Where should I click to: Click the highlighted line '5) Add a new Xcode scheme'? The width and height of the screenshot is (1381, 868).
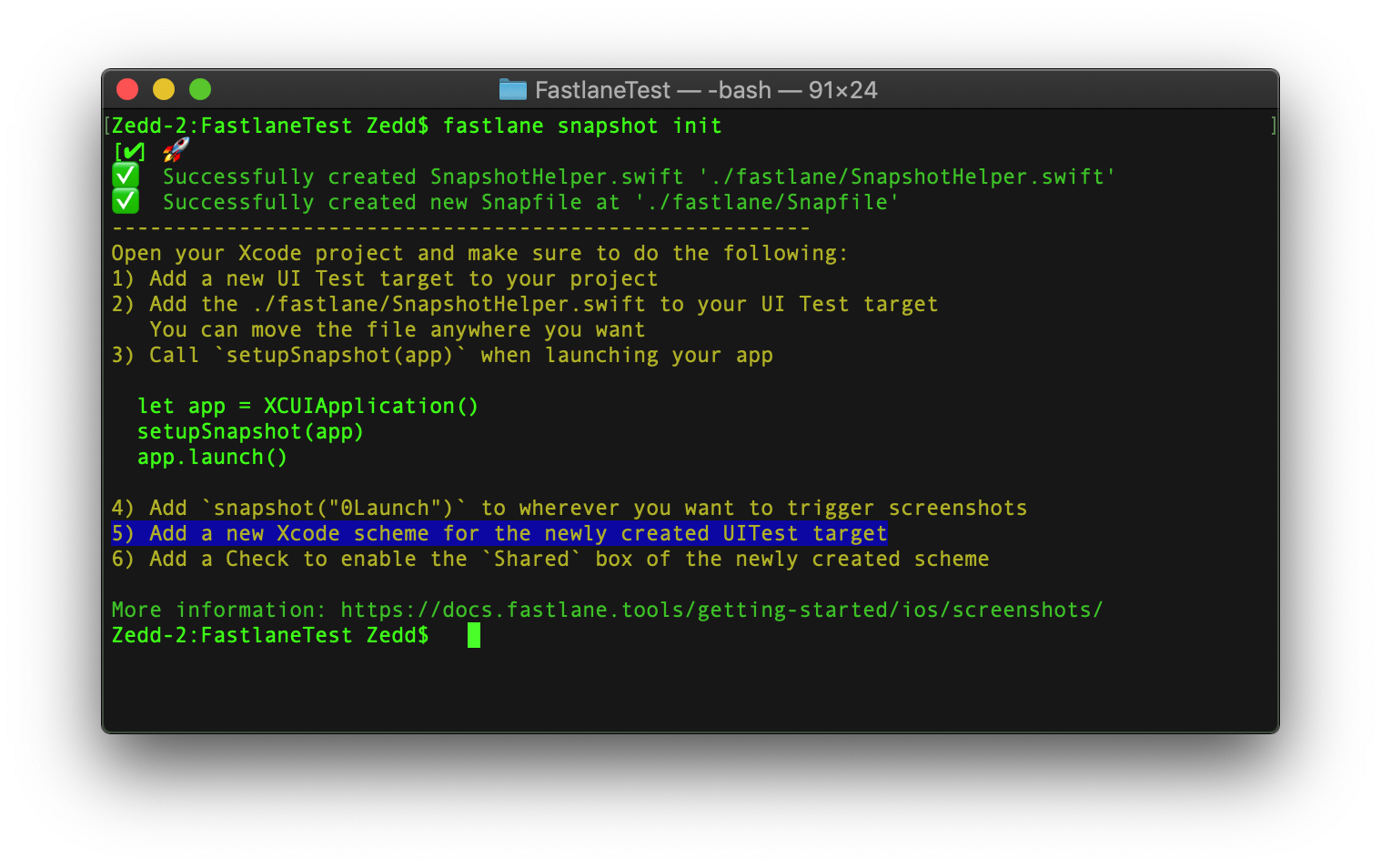click(499, 533)
